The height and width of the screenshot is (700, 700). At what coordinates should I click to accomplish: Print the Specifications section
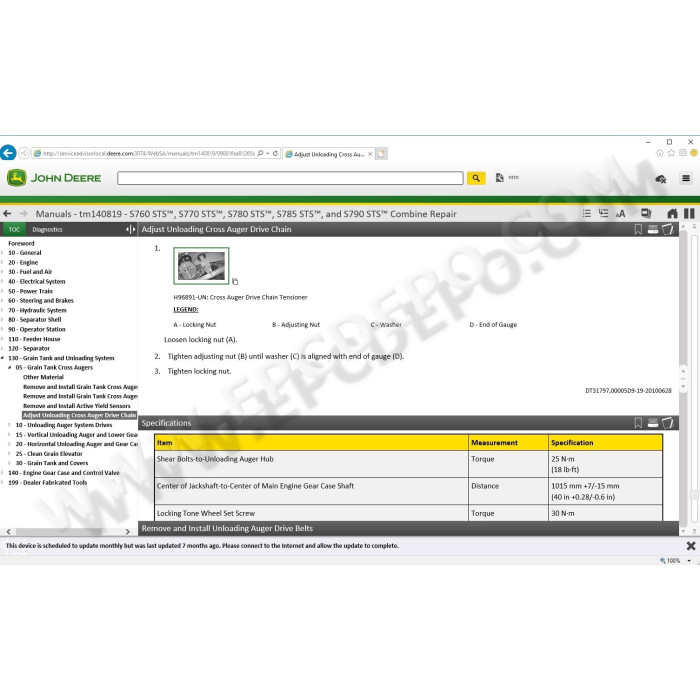coord(653,423)
